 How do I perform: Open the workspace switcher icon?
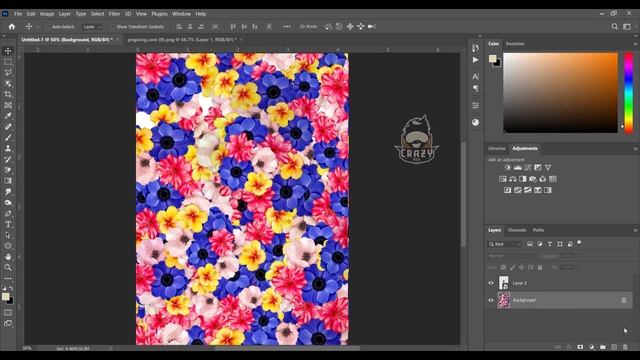coord(627,27)
